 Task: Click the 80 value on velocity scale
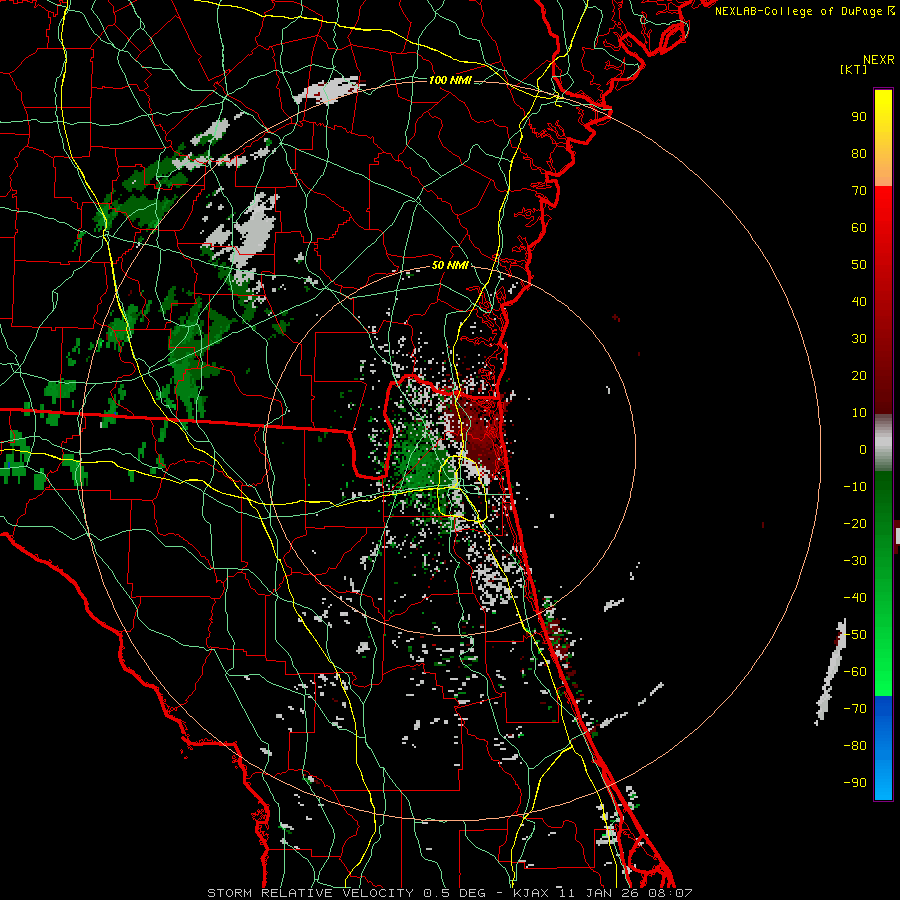tap(859, 154)
